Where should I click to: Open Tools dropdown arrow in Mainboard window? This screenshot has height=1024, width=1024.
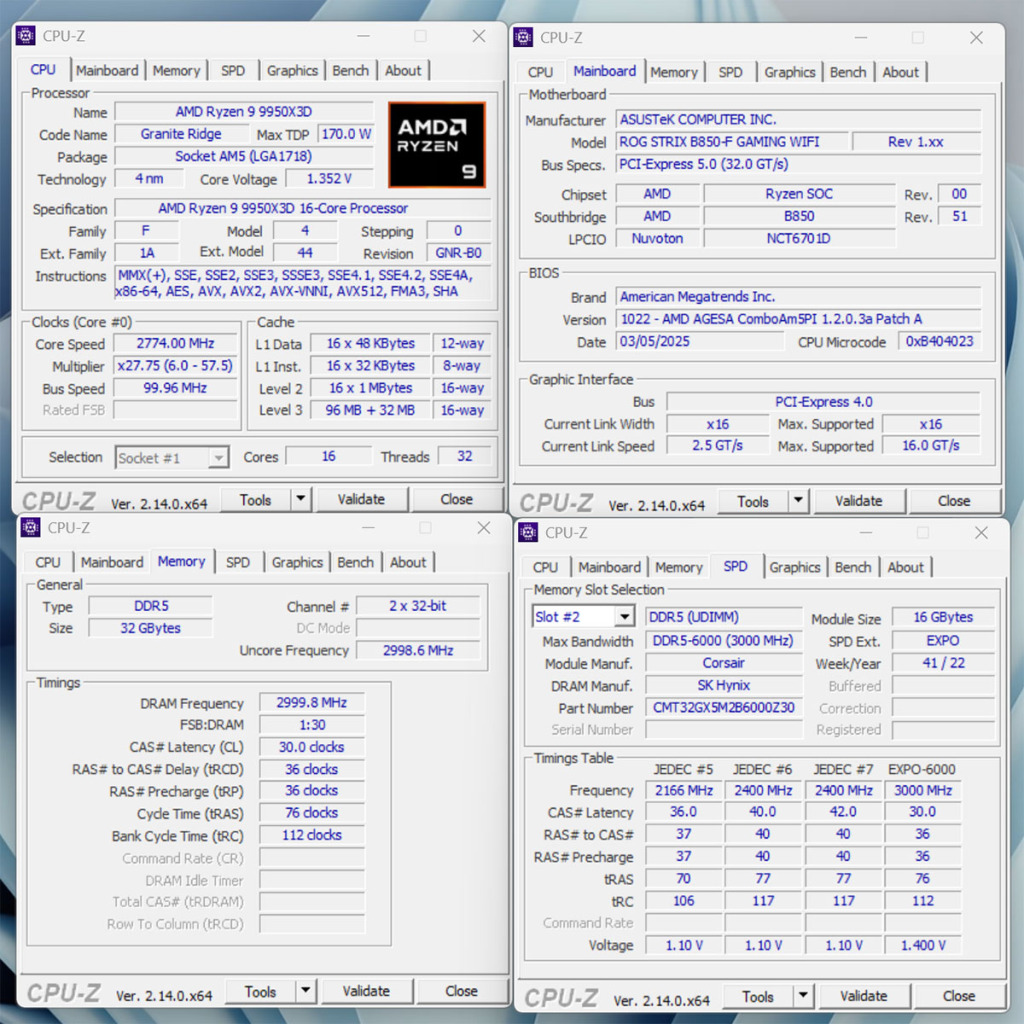[799, 502]
